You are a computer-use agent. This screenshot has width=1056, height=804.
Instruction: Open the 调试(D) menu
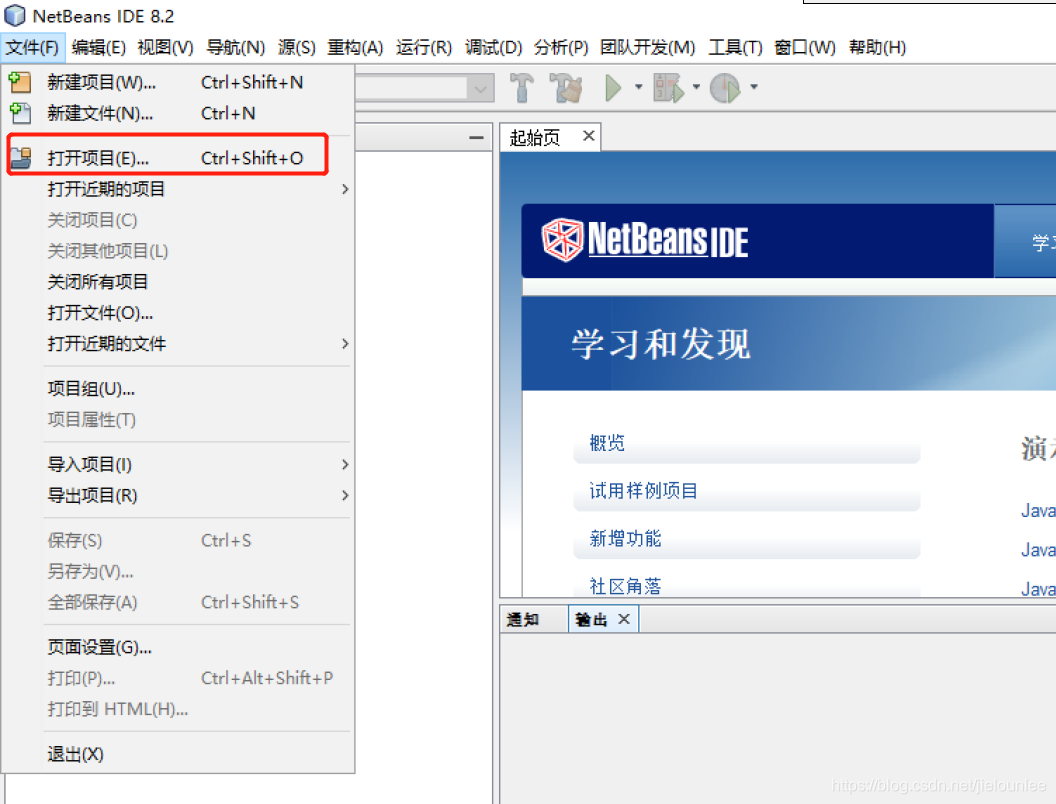494,47
